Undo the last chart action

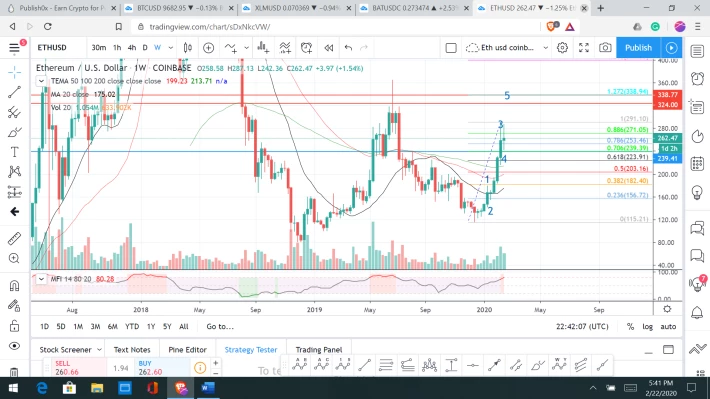(348, 48)
